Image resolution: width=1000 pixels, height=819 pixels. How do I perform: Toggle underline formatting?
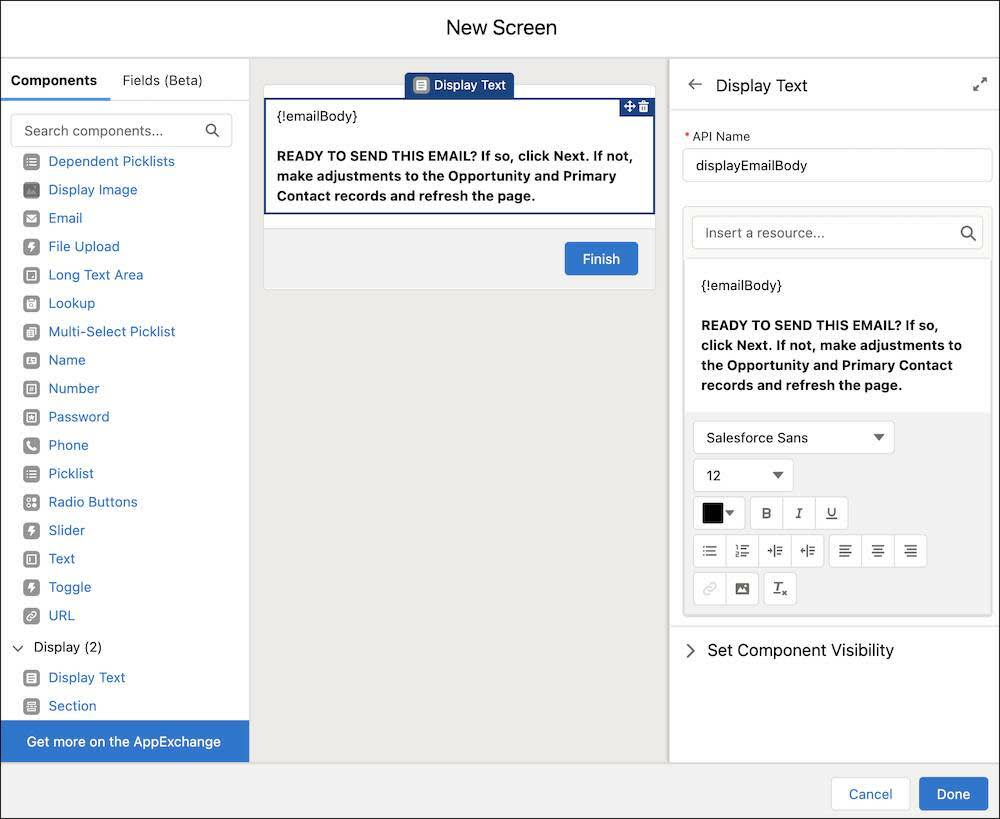[831, 512]
